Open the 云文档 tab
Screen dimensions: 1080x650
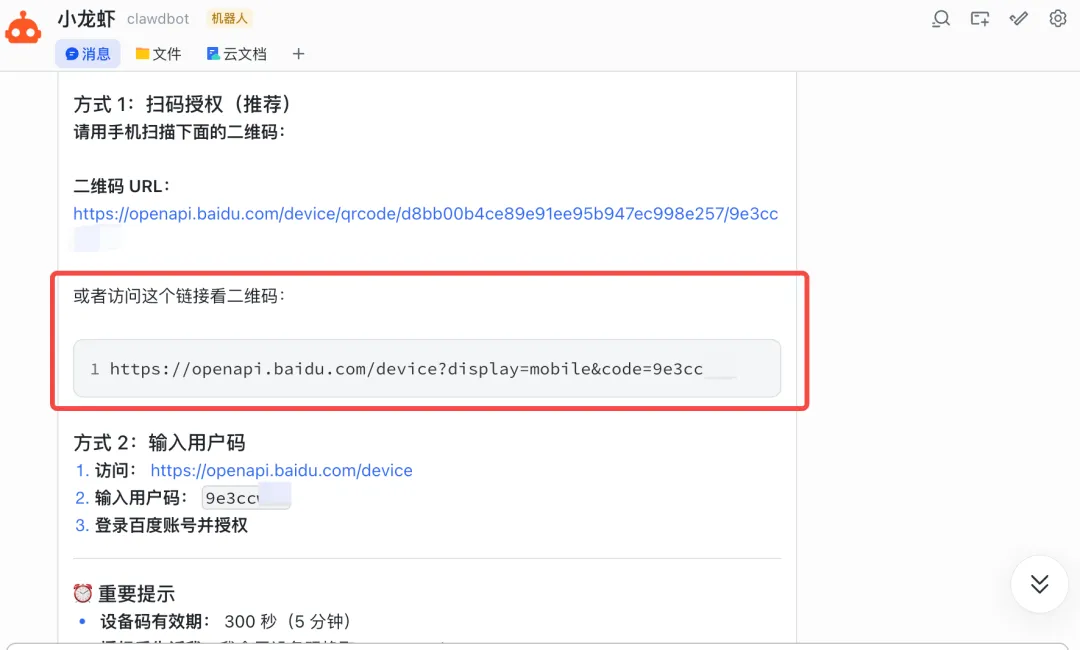point(236,54)
